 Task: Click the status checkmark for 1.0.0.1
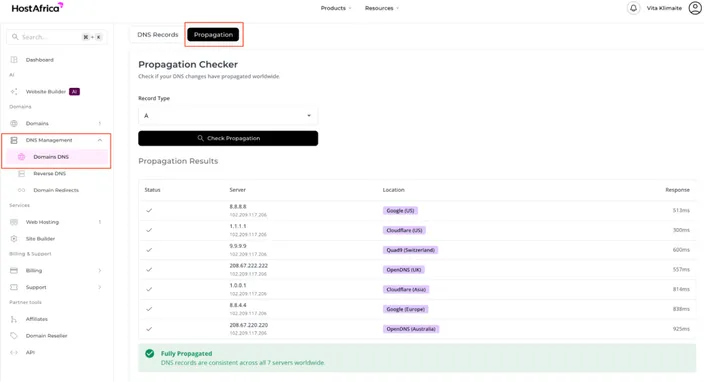point(149,289)
